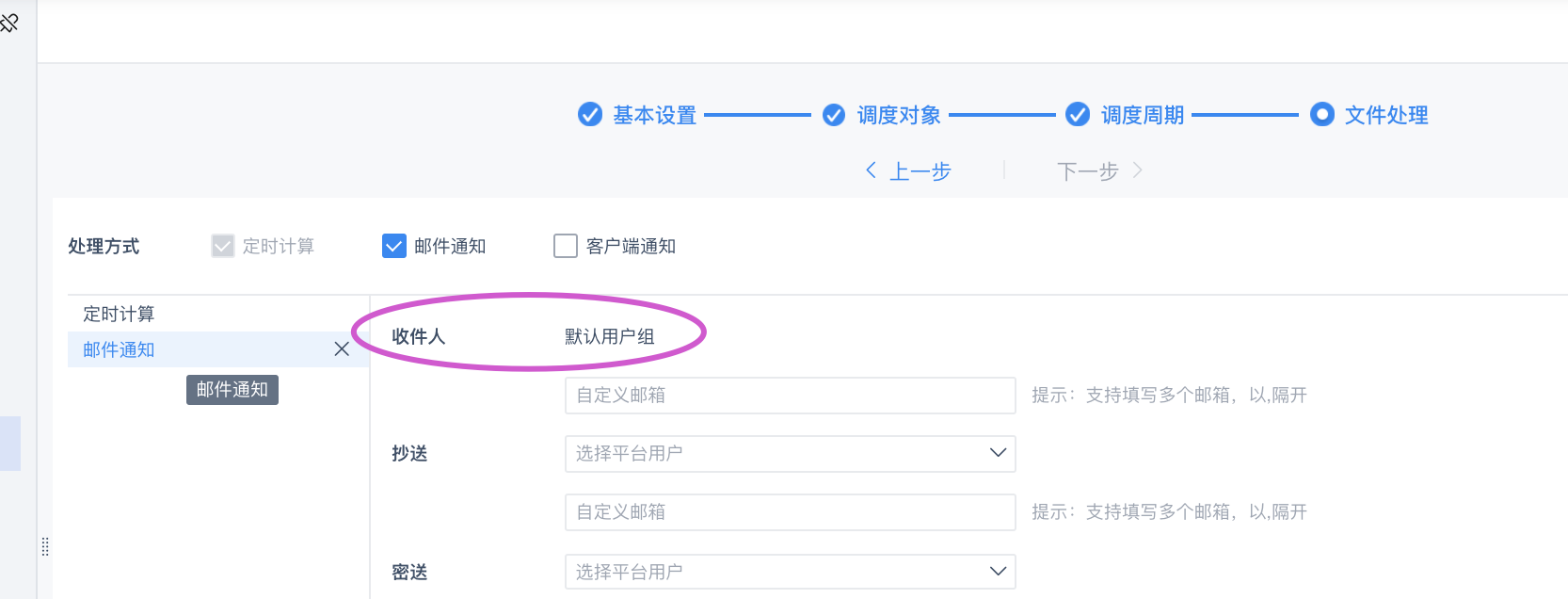Click the pin icon at top-left corner
The height and width of the screenshot is (599, 1568).
(x=9, y=22)
